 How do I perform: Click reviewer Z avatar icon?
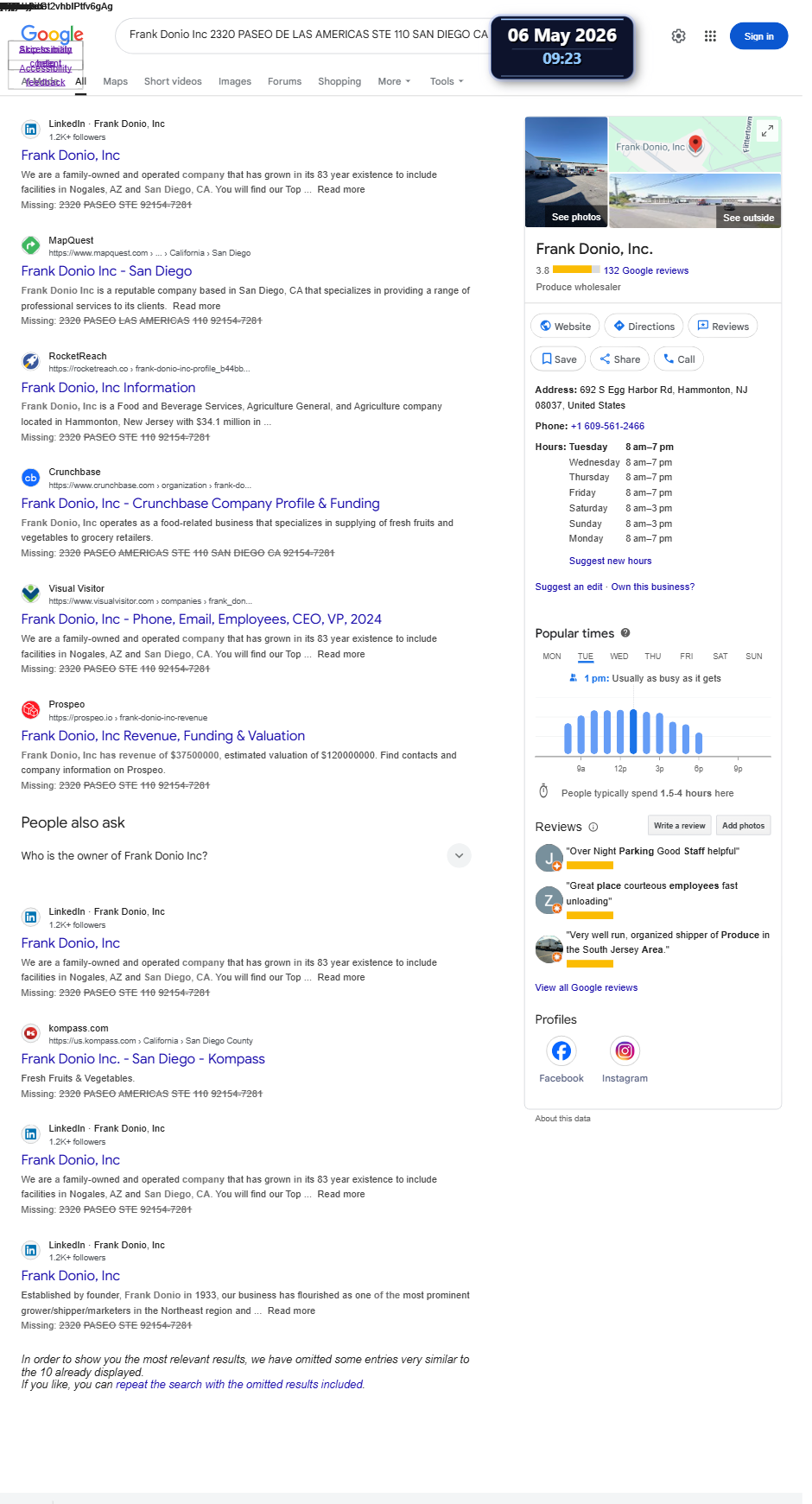click(549, 900)
